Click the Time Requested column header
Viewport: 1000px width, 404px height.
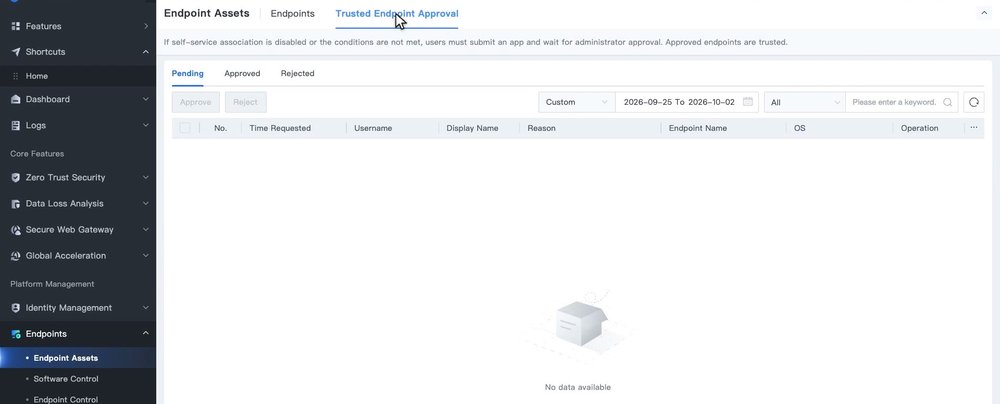[280, 128]
